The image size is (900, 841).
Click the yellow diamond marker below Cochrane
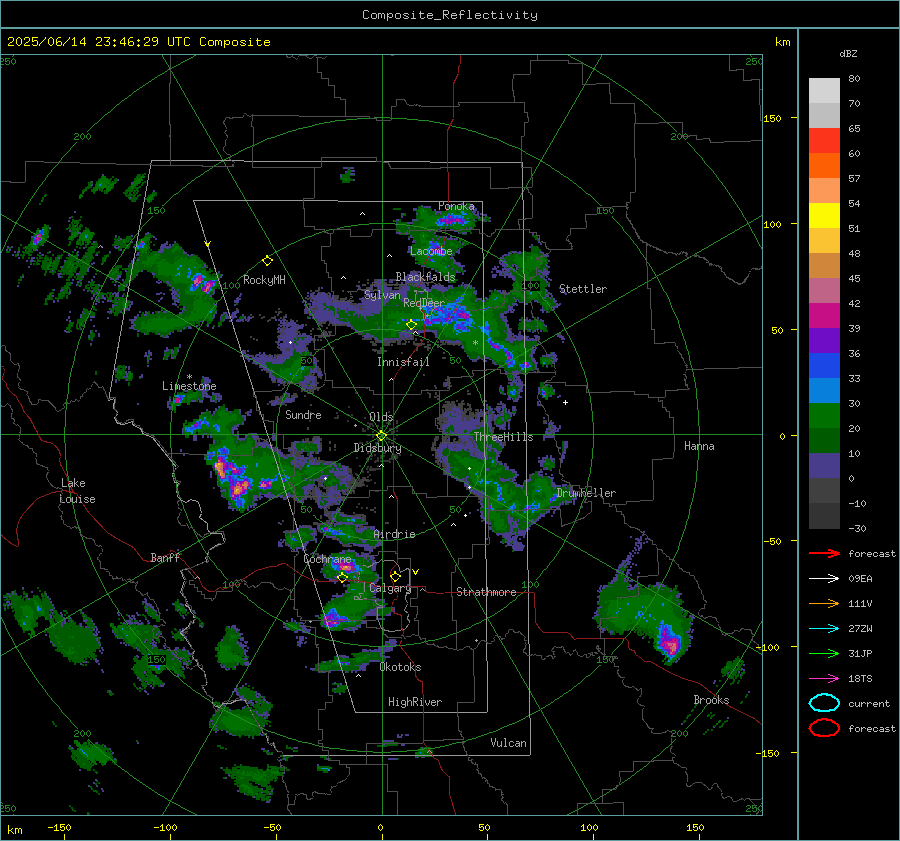343,578
